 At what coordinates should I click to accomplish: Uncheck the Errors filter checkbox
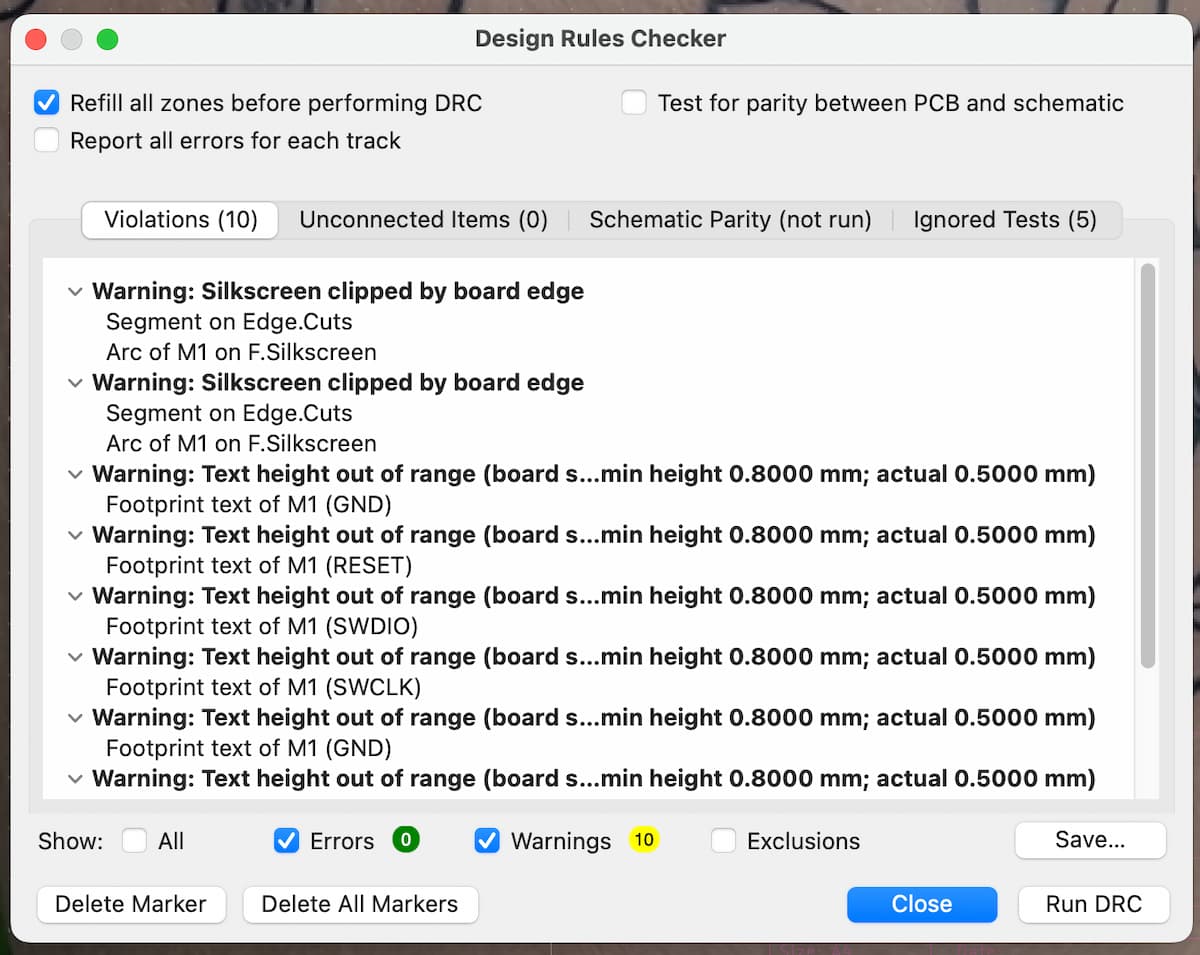287,841
